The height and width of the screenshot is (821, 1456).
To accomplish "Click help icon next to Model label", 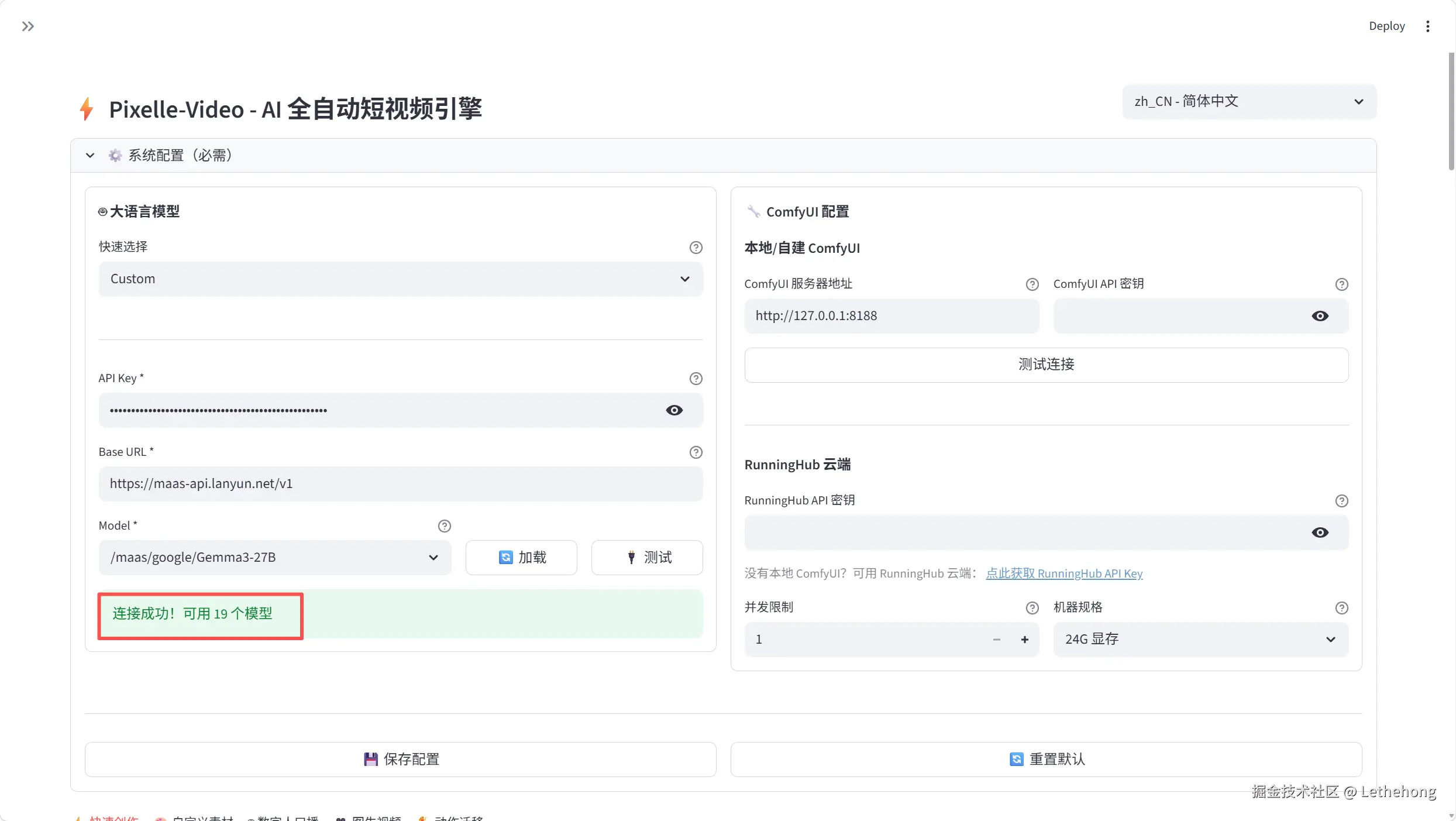I will click(x=444, y=526).
